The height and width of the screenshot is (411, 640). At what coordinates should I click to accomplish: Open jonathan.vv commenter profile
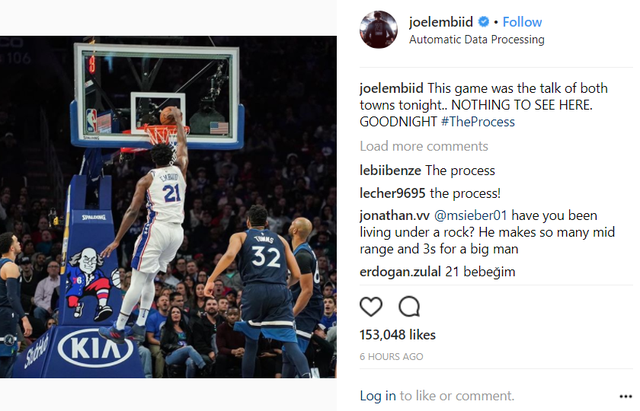coord(394,215)
